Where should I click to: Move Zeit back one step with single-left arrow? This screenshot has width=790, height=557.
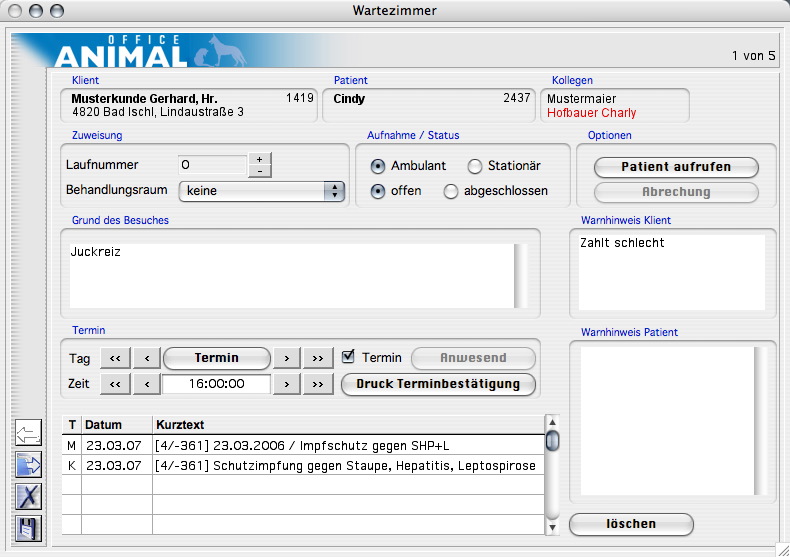146,384
